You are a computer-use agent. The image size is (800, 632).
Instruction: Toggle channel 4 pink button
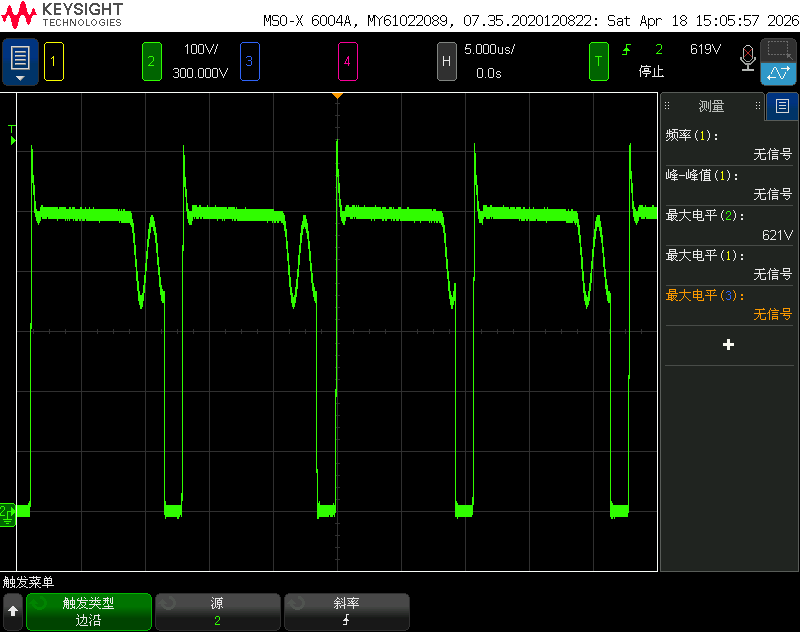click(347, 62)
